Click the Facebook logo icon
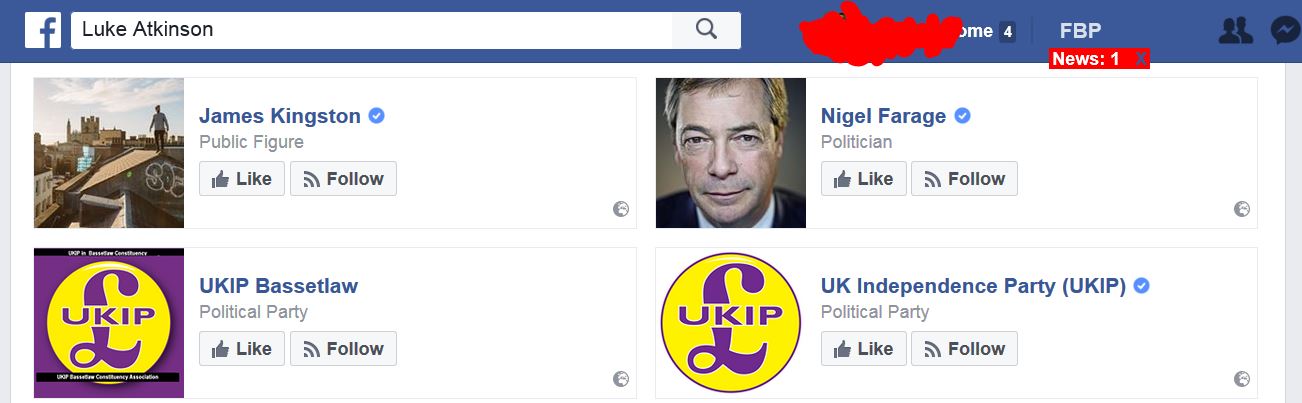 (x=43, y=31)
